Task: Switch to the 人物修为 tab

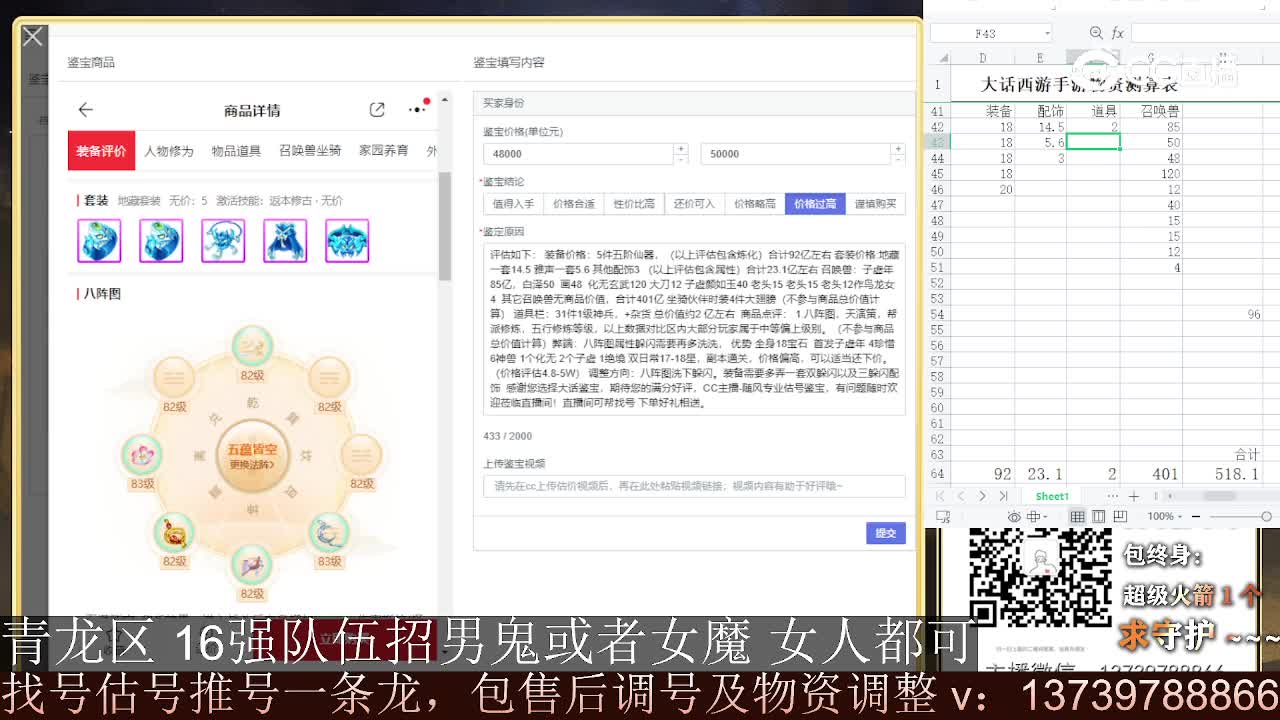Action: point(172,152)
